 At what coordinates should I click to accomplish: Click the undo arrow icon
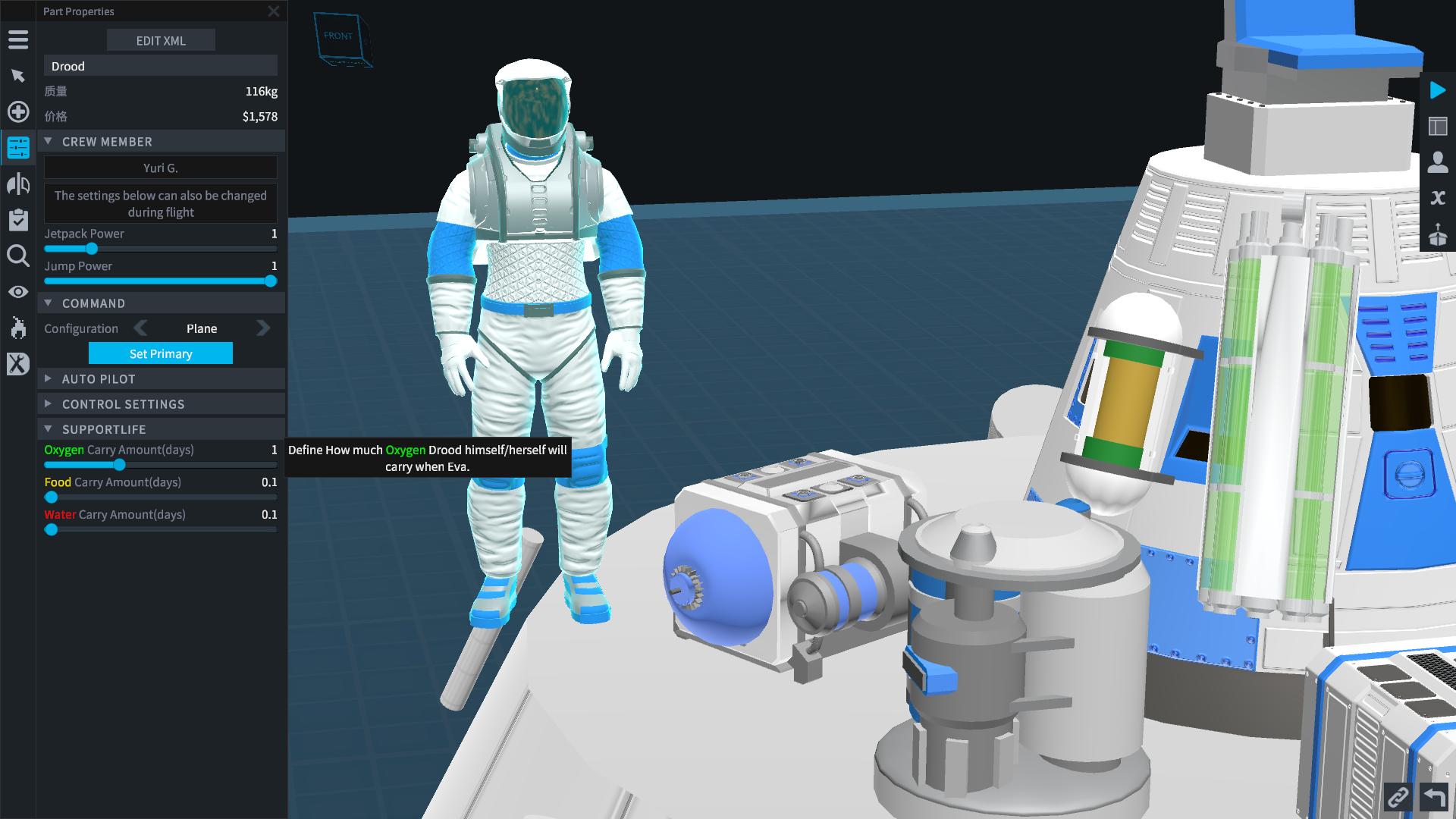pyautogui.click(x=1434, y=797)
